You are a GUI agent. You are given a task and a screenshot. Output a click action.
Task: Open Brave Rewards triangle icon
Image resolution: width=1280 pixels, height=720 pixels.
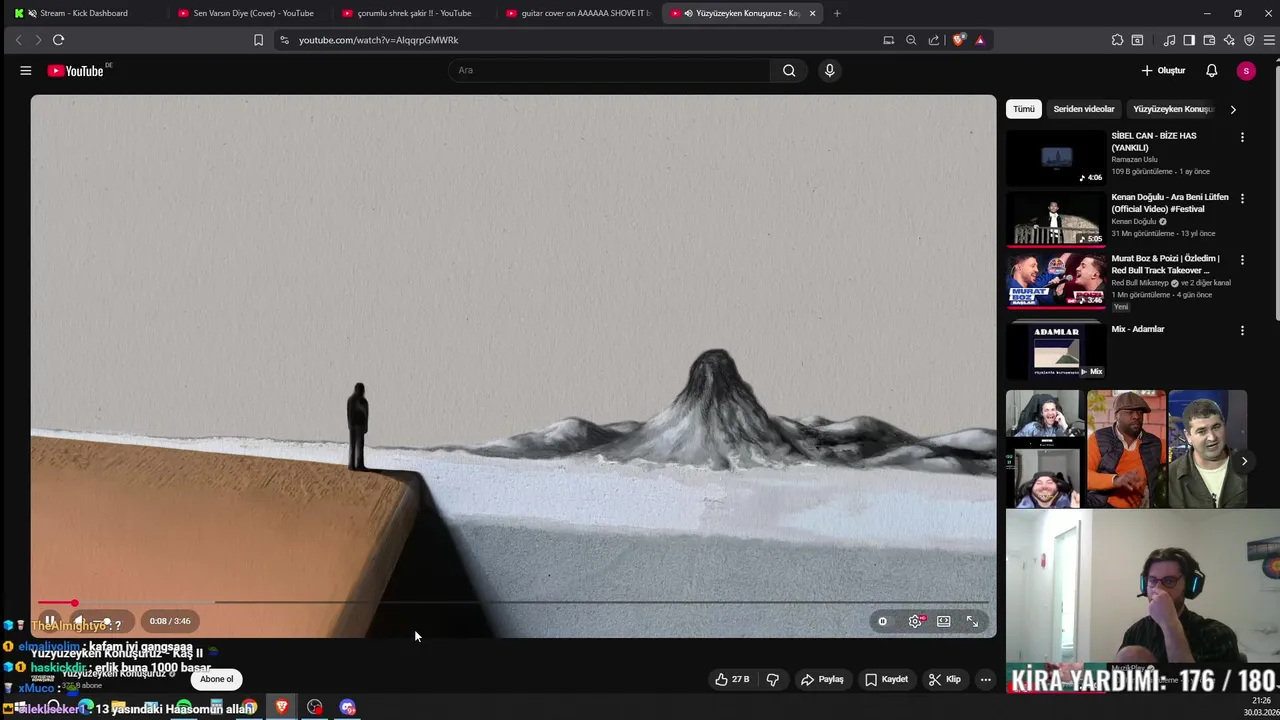(980, 40)
